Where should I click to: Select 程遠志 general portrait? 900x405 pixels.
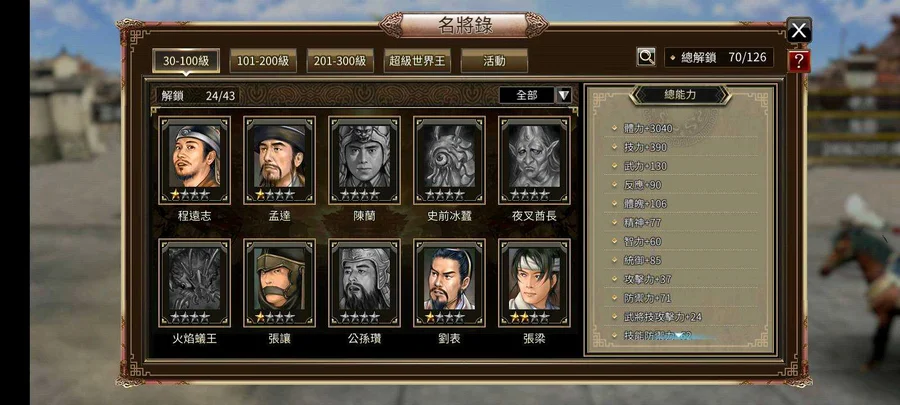(x=195, y=160)
